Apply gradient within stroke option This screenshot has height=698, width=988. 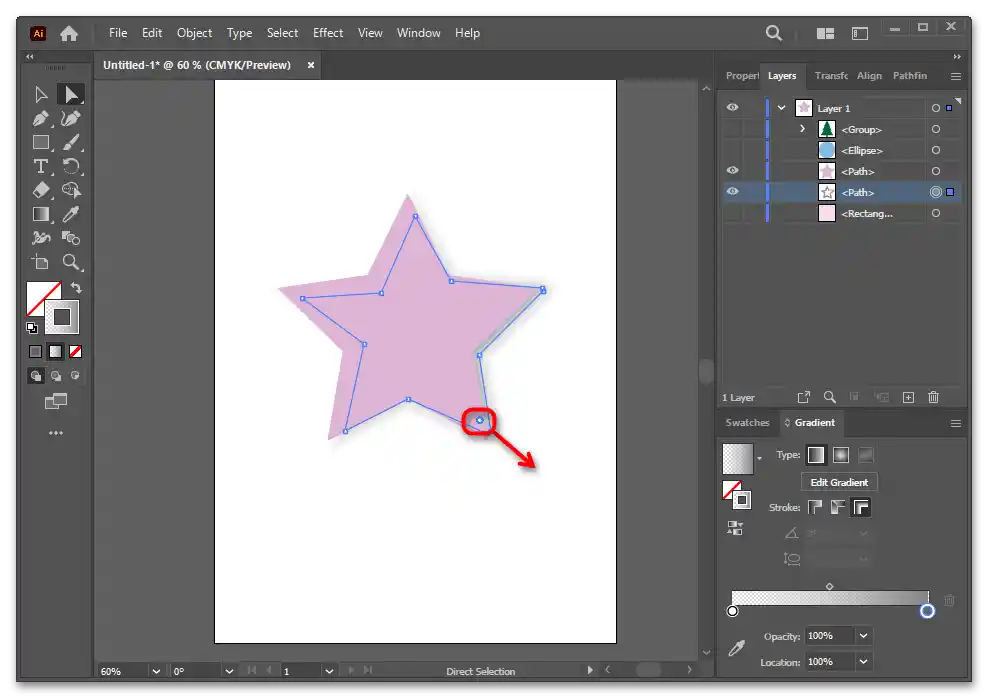[815, 507]
